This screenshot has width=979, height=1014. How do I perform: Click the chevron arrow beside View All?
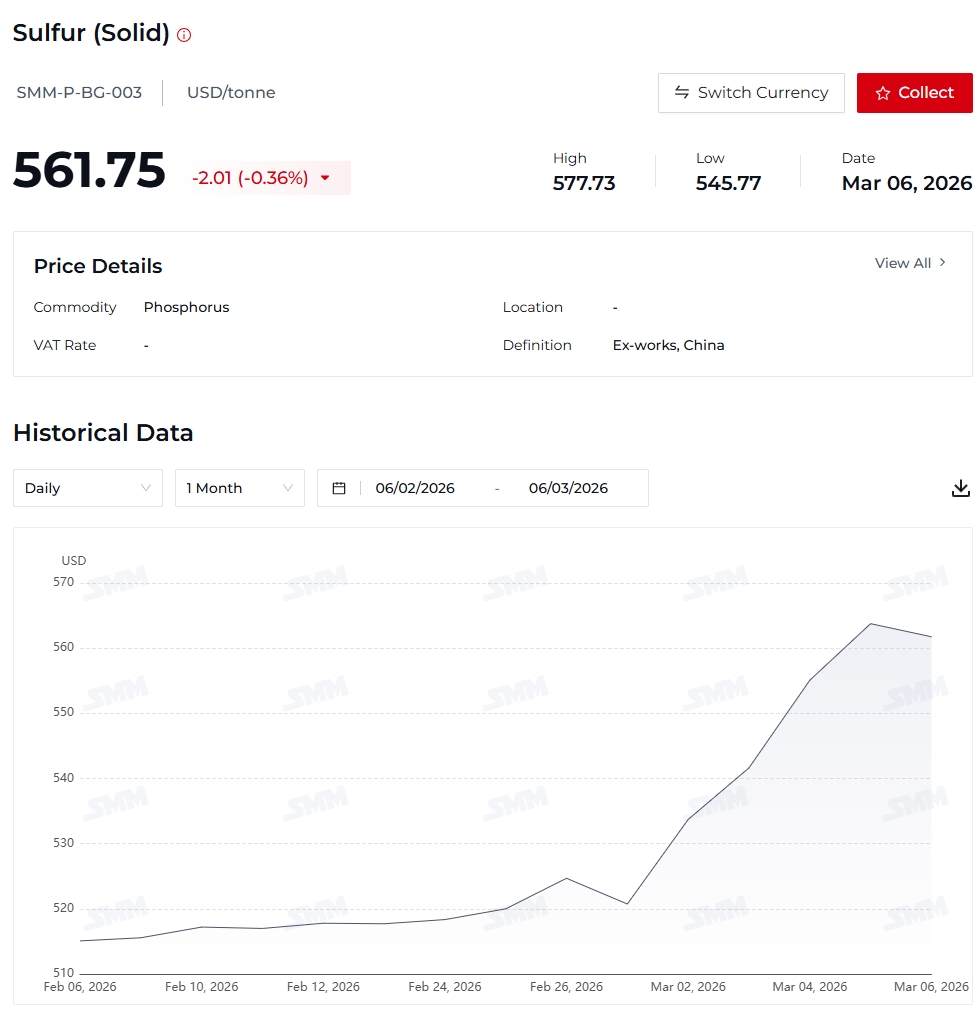[942, 263]
